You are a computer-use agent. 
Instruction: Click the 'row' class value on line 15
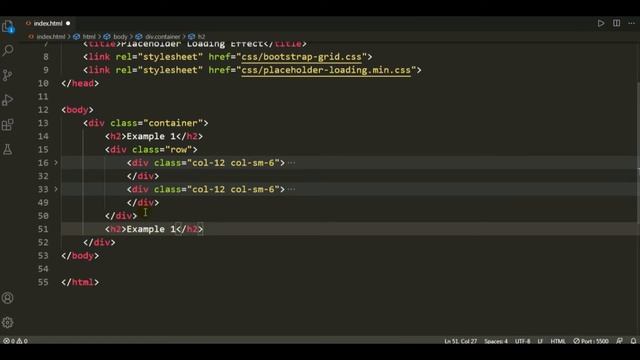coord(179,149)
